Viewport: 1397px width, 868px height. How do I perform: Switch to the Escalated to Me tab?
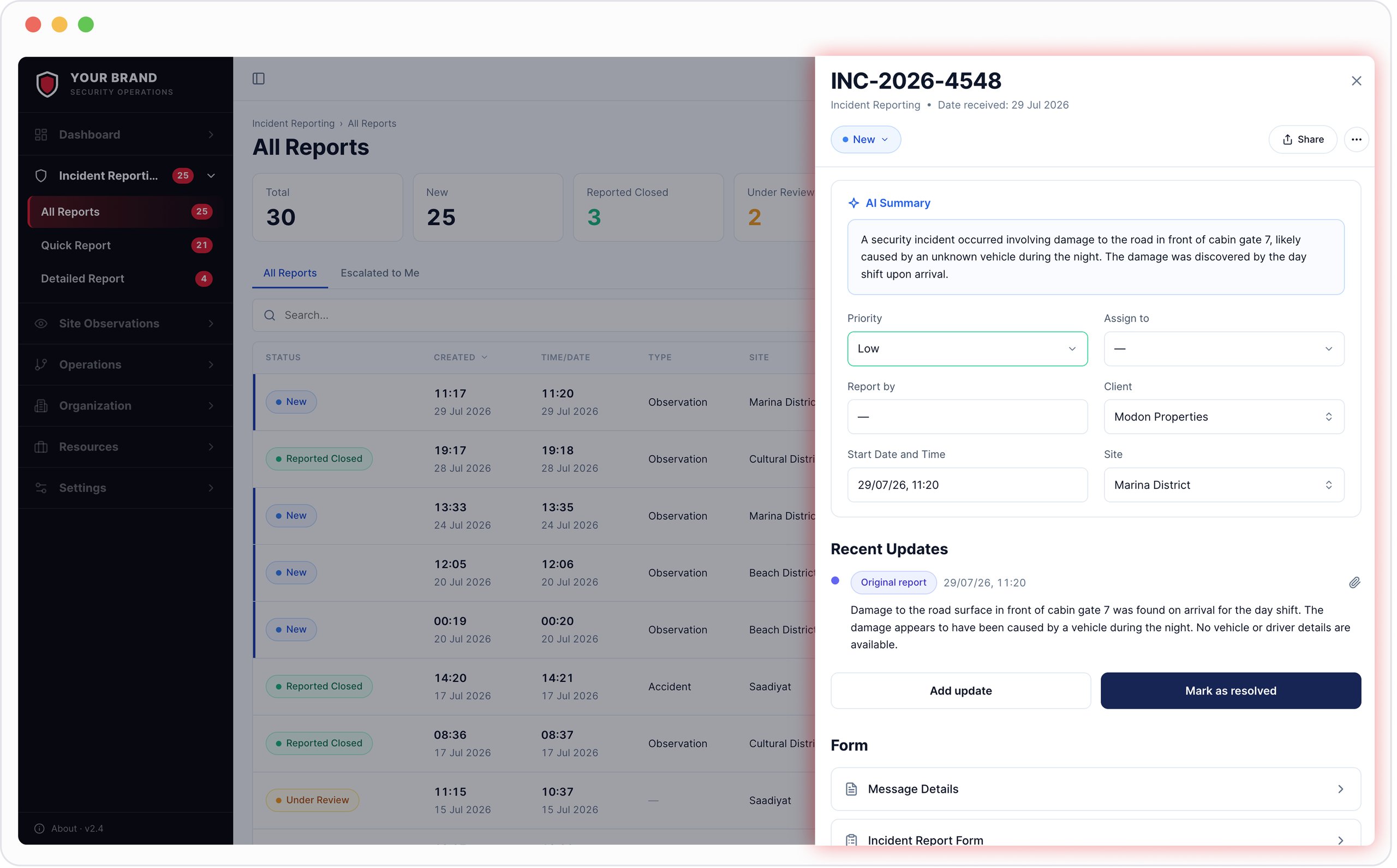tap(380, 273)
